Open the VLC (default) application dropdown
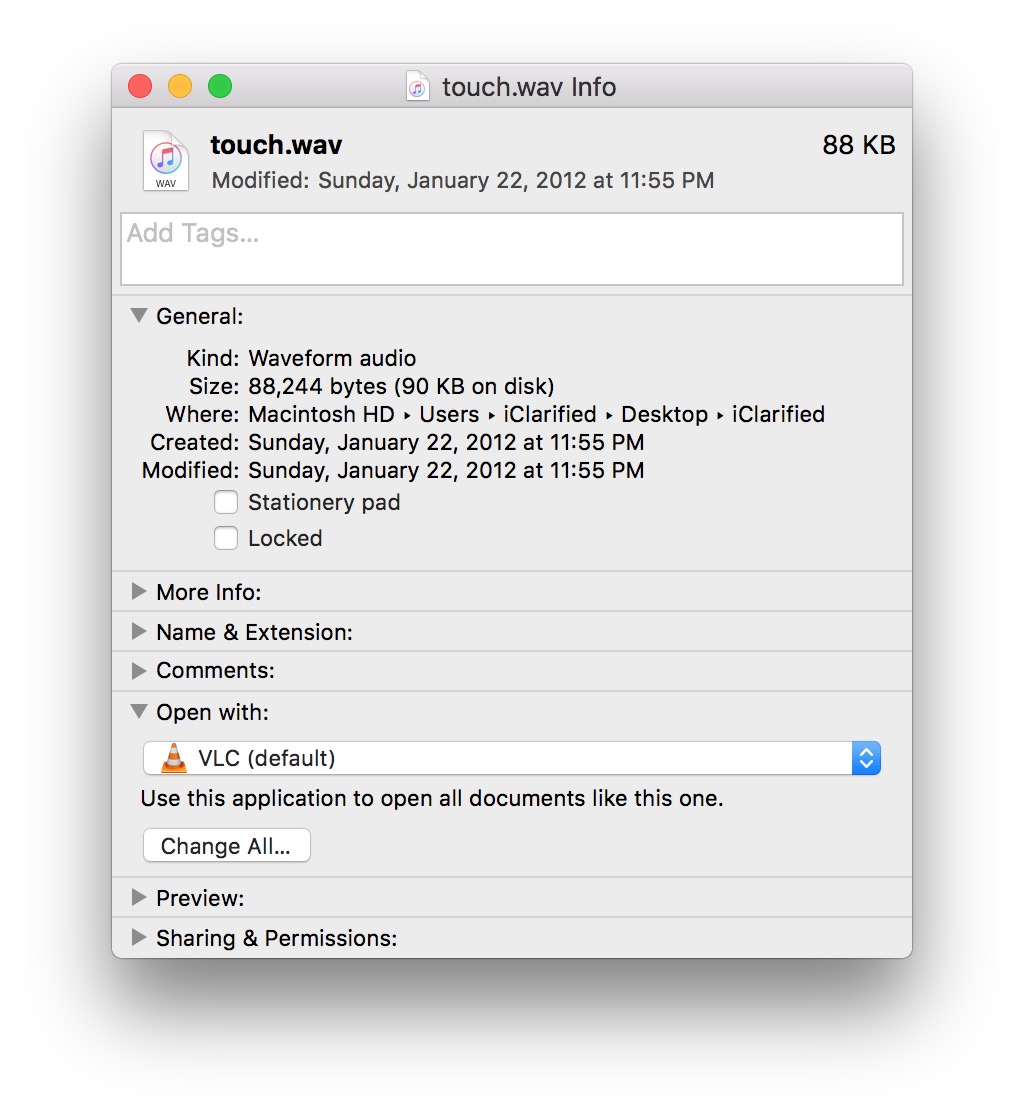Screen dimensions: 1024x1118 pyautogui.click(x=512, y=758)
